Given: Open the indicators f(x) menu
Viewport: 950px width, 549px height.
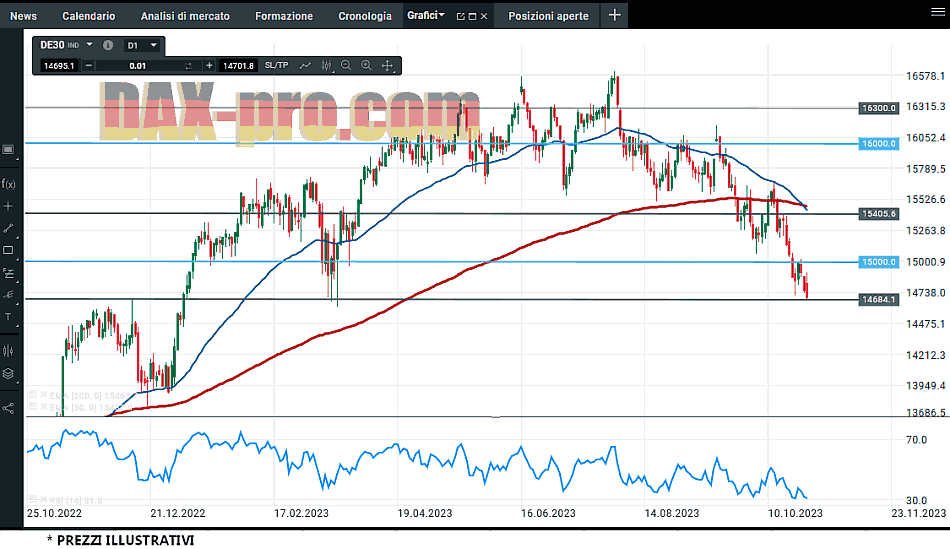Looking at the screenshot, I should (8, 184).
